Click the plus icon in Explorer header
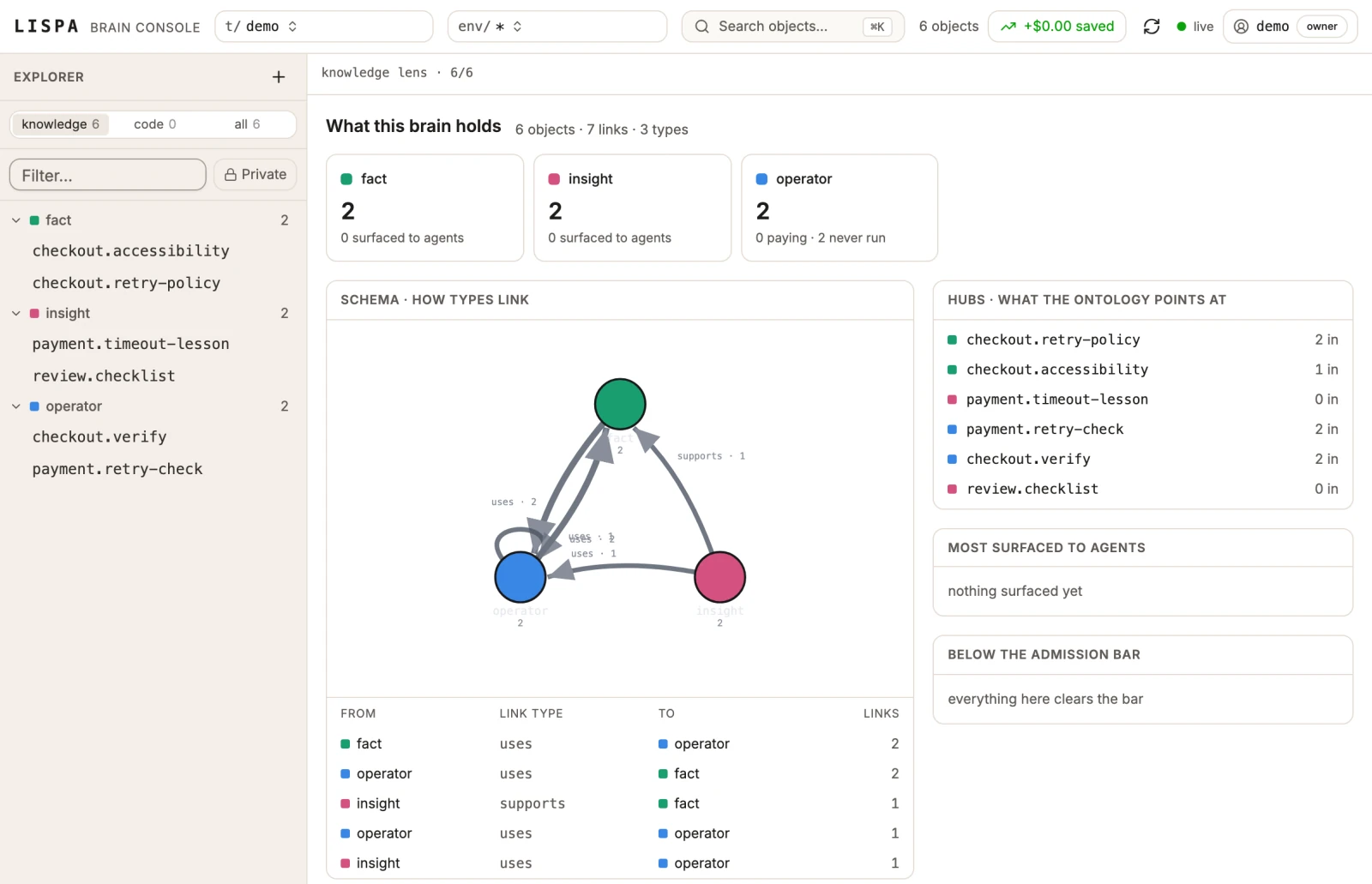The width and height of the screenshot is (1372, 884). tap(279, 77)
